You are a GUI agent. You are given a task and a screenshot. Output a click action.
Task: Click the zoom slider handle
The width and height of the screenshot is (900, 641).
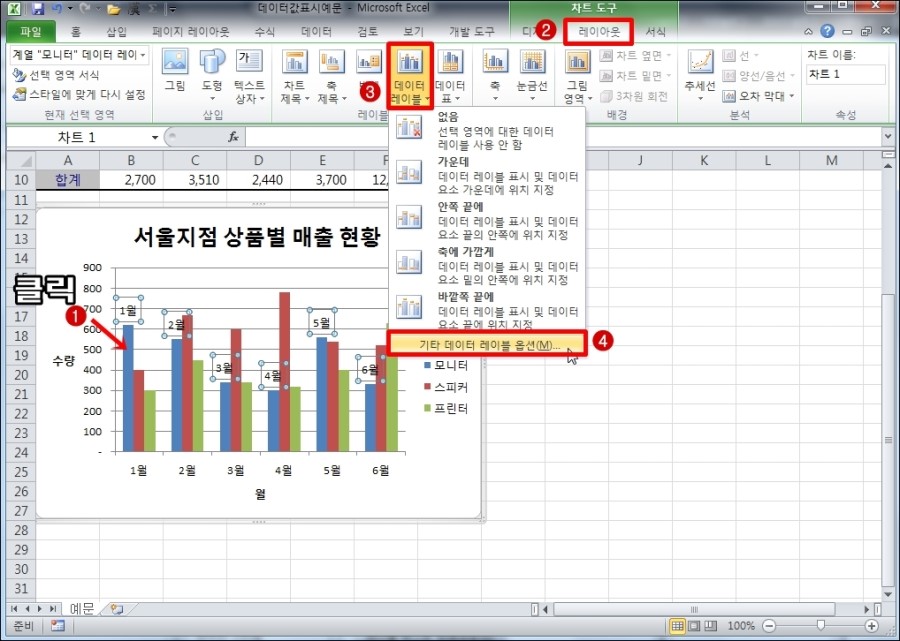pos(821,625)
